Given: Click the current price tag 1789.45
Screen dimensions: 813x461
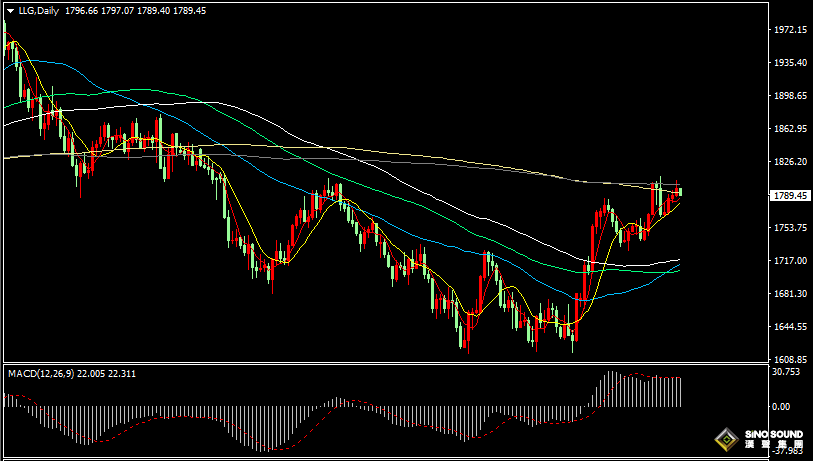Looking at the screenshot, I should coord(790,196).
